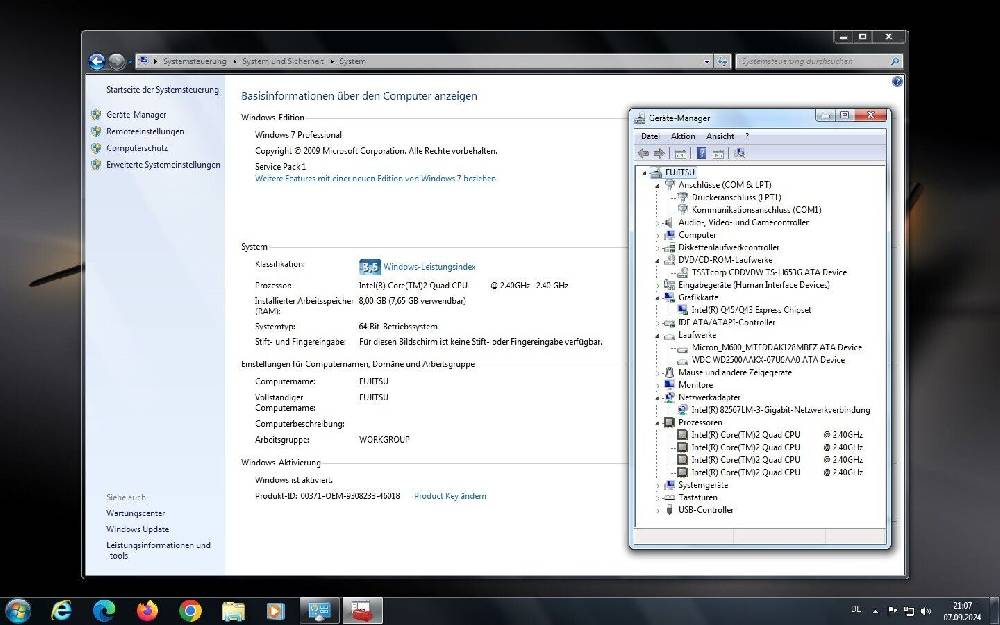This screenshot has height=625, width=1000.
Task: Expand the Audio-, Video- und Gamecontroller category
Action: pyautogui.click(x=658, y=223)
